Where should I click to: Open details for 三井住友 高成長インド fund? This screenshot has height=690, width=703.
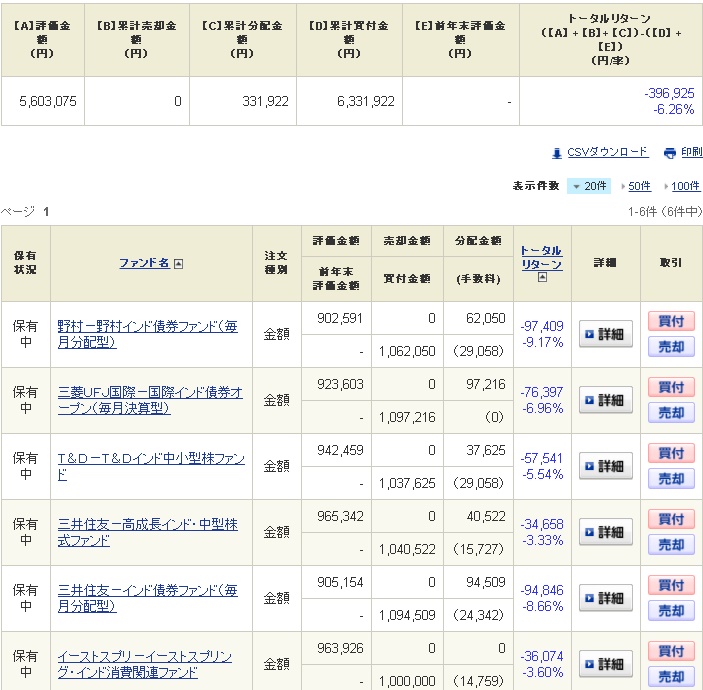pyautogui.click(x=605, y=532)
